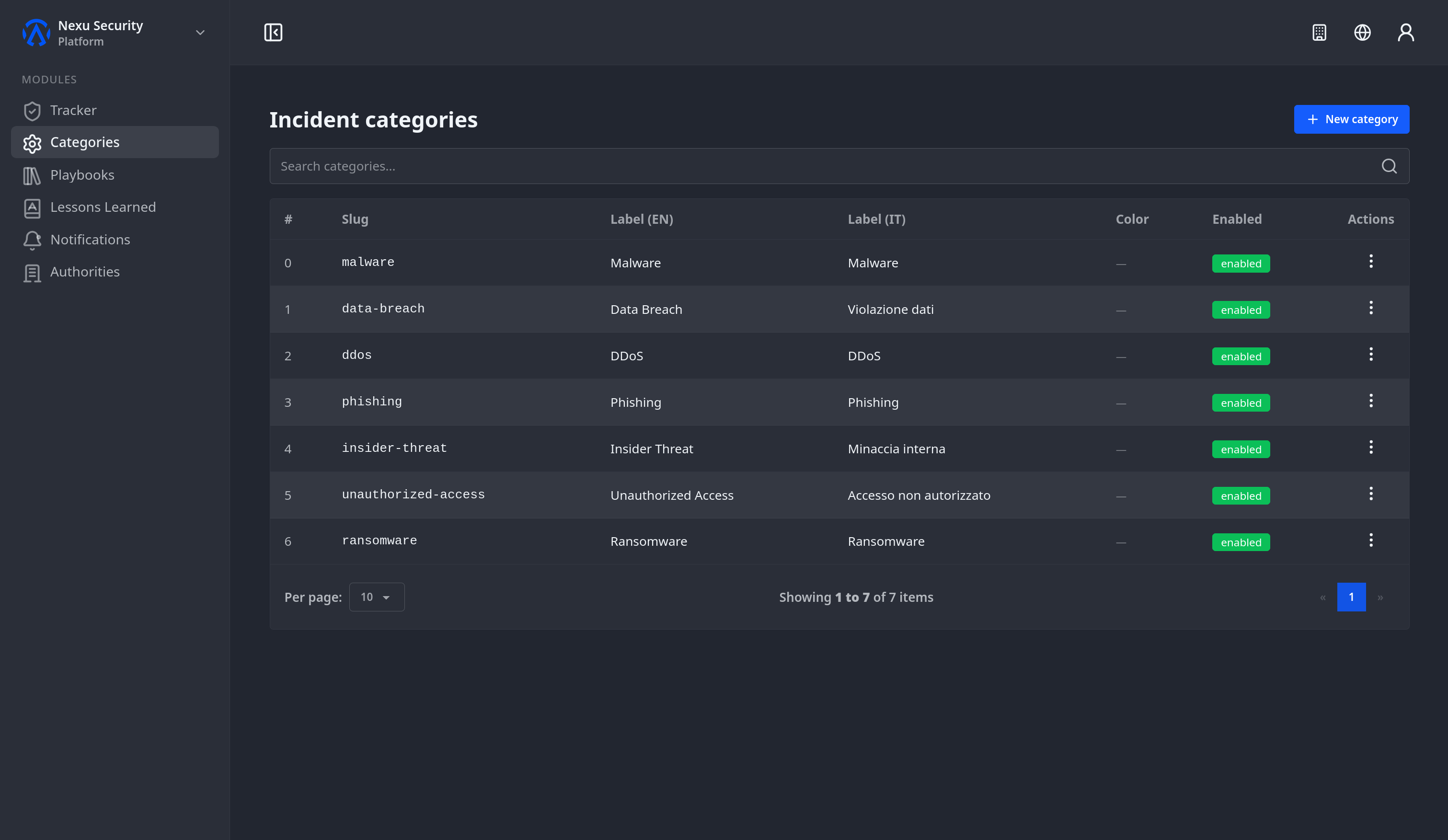Open Lessons Learned module
Screen dimensions: 1448x840
pyautogui.click(x=115, y=207)
